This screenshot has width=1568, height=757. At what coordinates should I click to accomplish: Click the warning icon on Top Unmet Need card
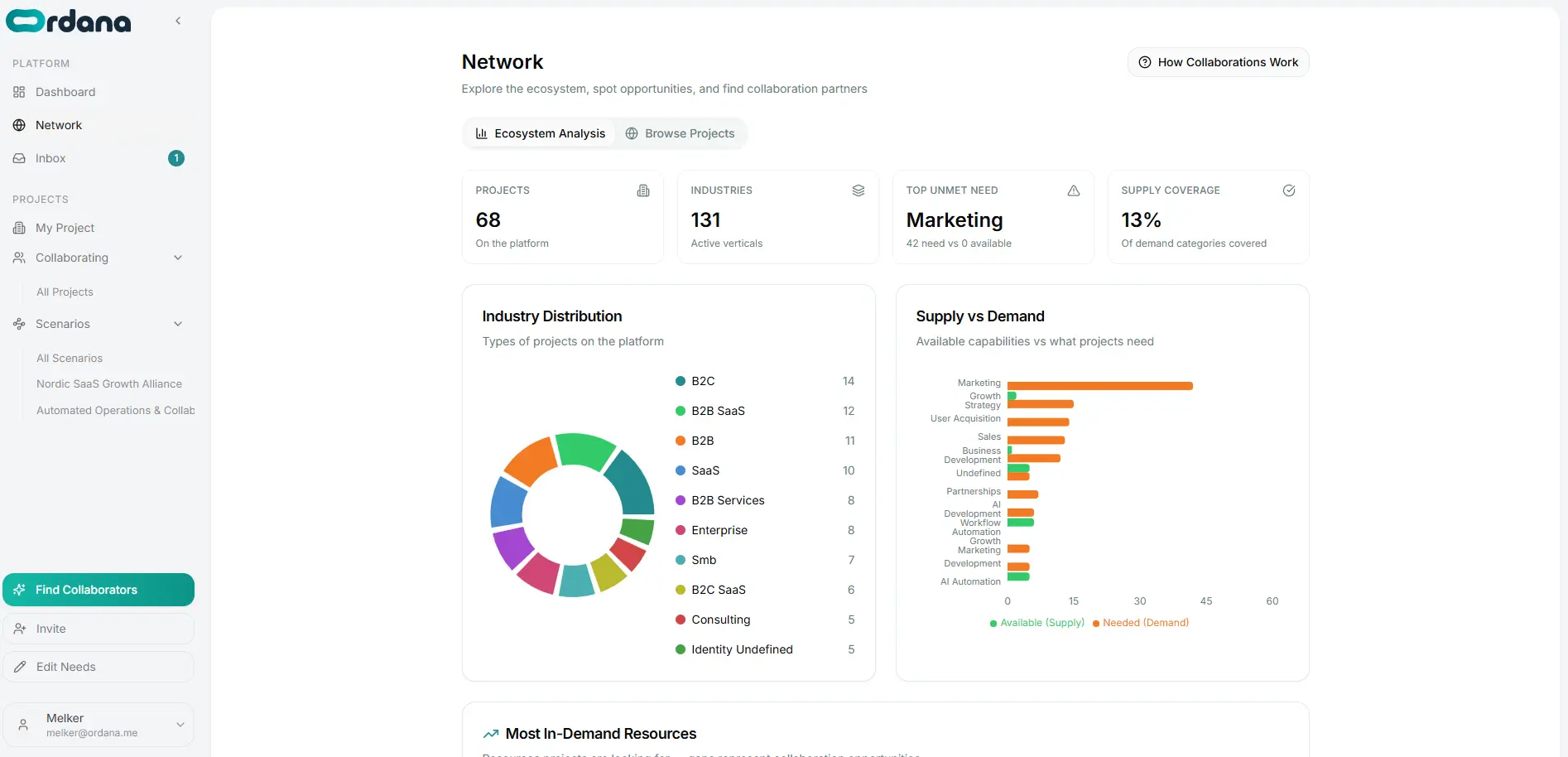click(x=1074, y=190)
